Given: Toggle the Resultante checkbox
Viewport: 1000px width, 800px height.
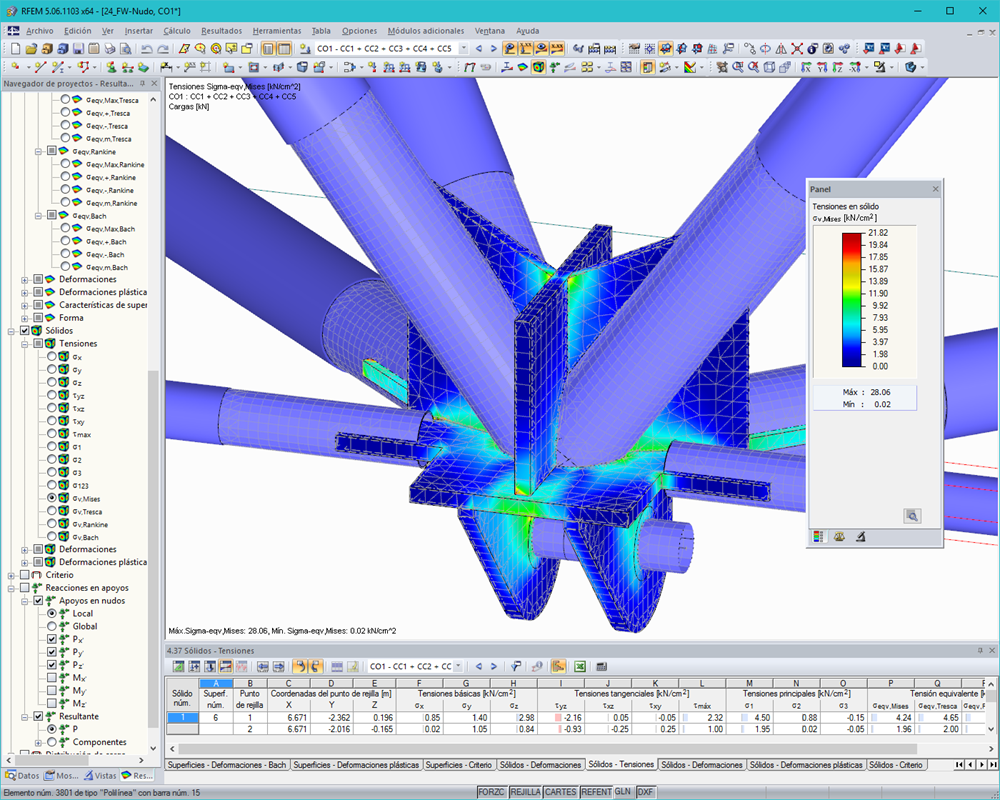Looking at the screenshot, I should pyautogui.click(x=38, y=716).
